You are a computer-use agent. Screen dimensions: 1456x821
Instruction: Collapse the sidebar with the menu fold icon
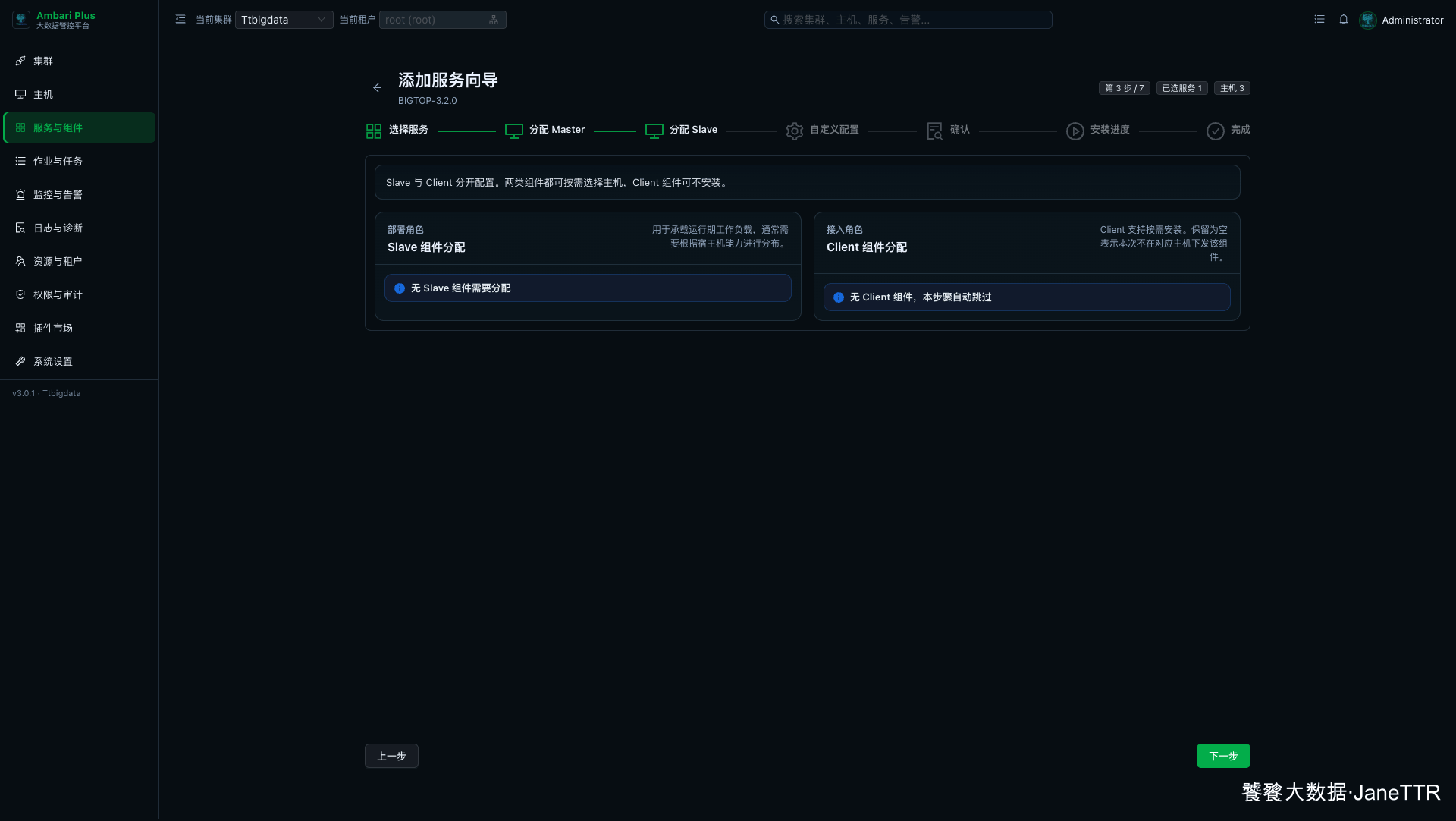click(180, 20)
